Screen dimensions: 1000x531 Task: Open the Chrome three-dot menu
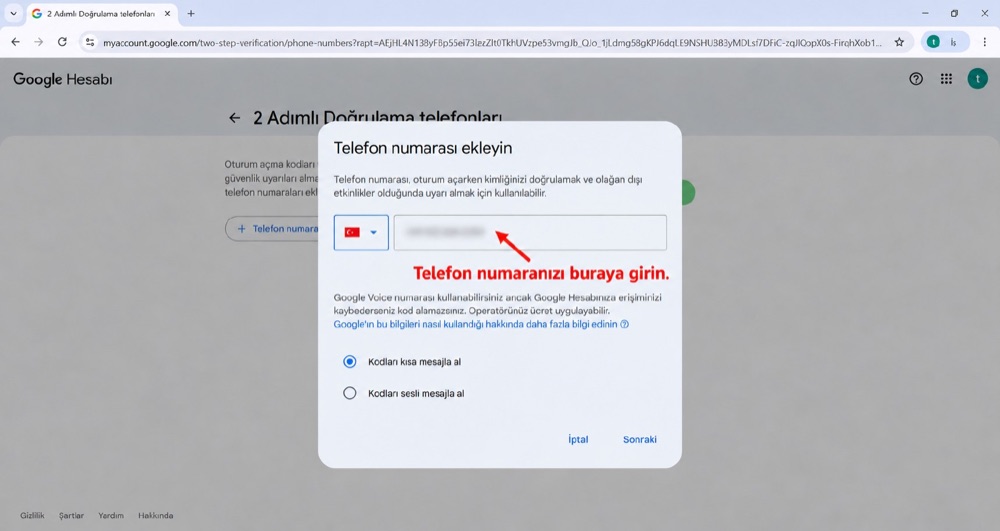point(985,42)
